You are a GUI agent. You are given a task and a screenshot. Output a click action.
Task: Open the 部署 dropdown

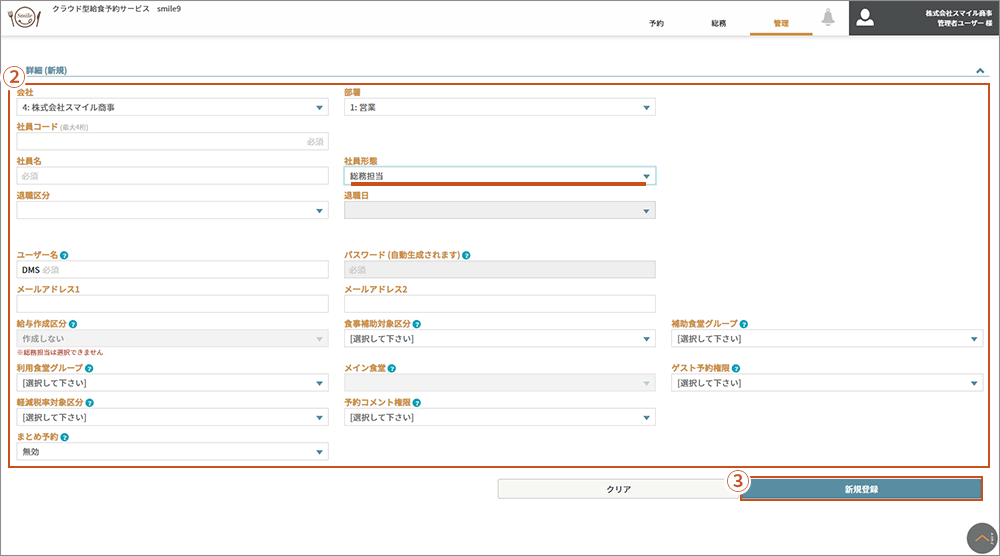pos(499,107)
